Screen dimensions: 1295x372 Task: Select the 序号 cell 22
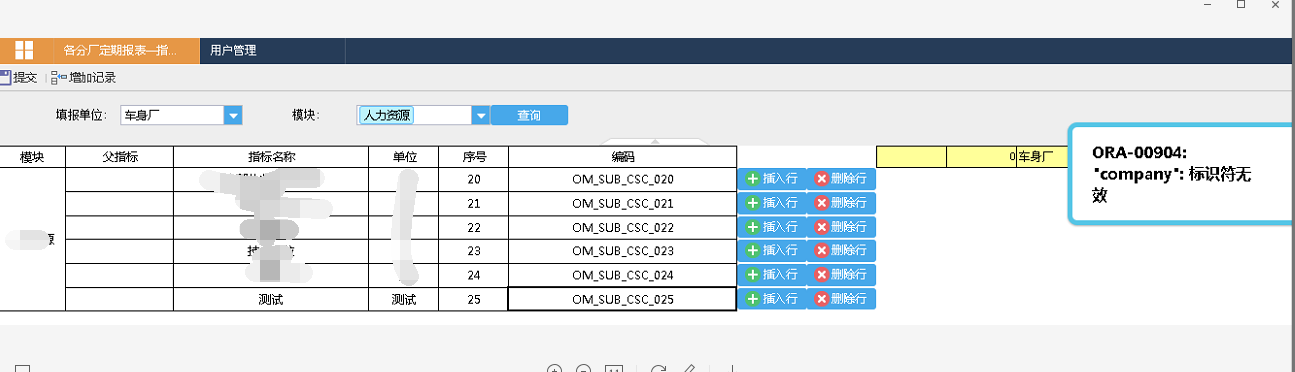point(473,227)
